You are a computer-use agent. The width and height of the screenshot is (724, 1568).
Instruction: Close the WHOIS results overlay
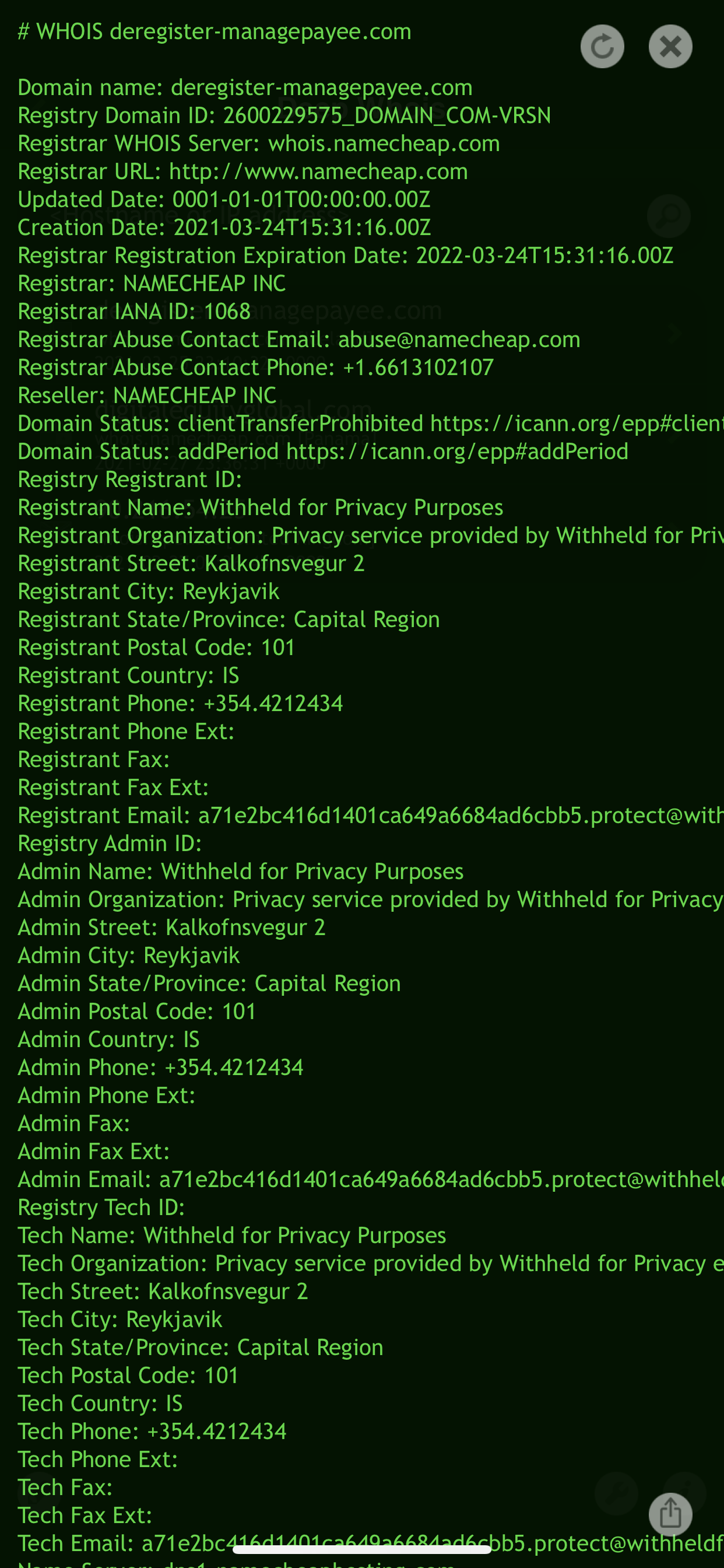click(670, 46)
